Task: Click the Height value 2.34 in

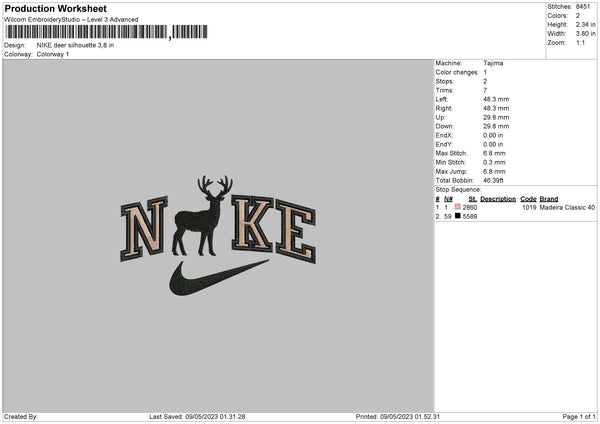Action: 585,24
